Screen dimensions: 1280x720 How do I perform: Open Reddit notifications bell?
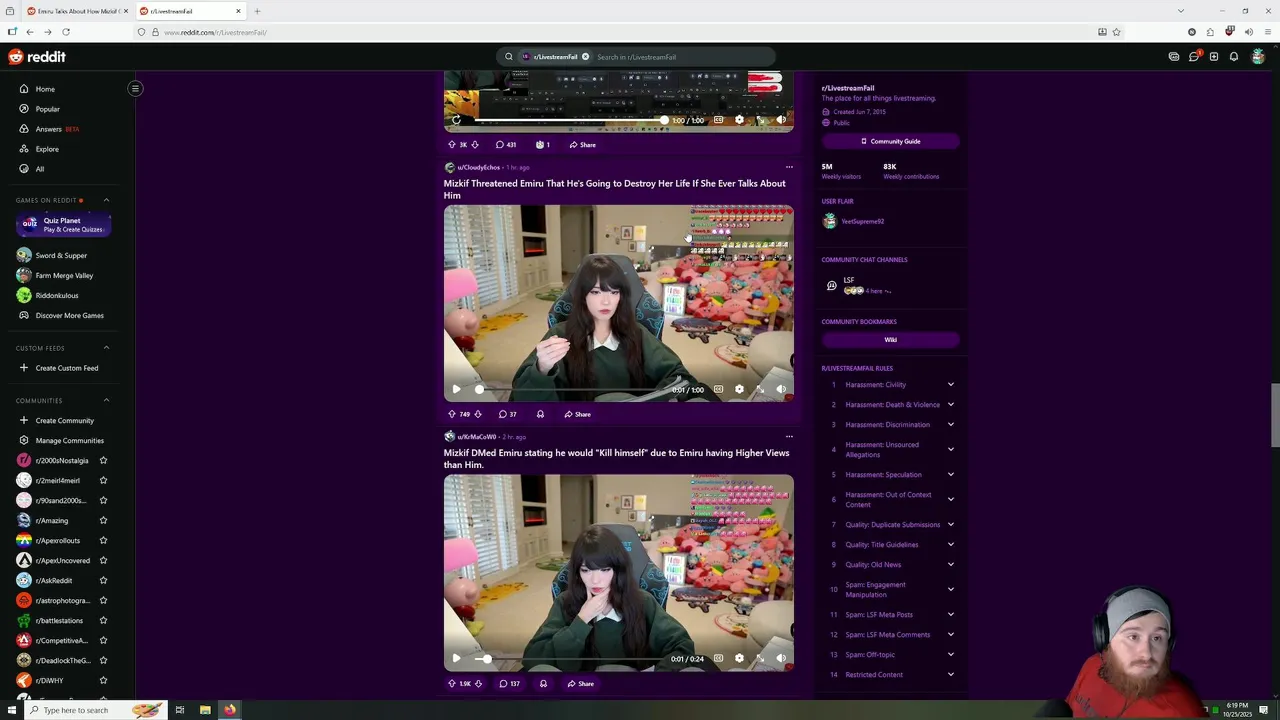pyautogui.click(x=1234, y=57)
